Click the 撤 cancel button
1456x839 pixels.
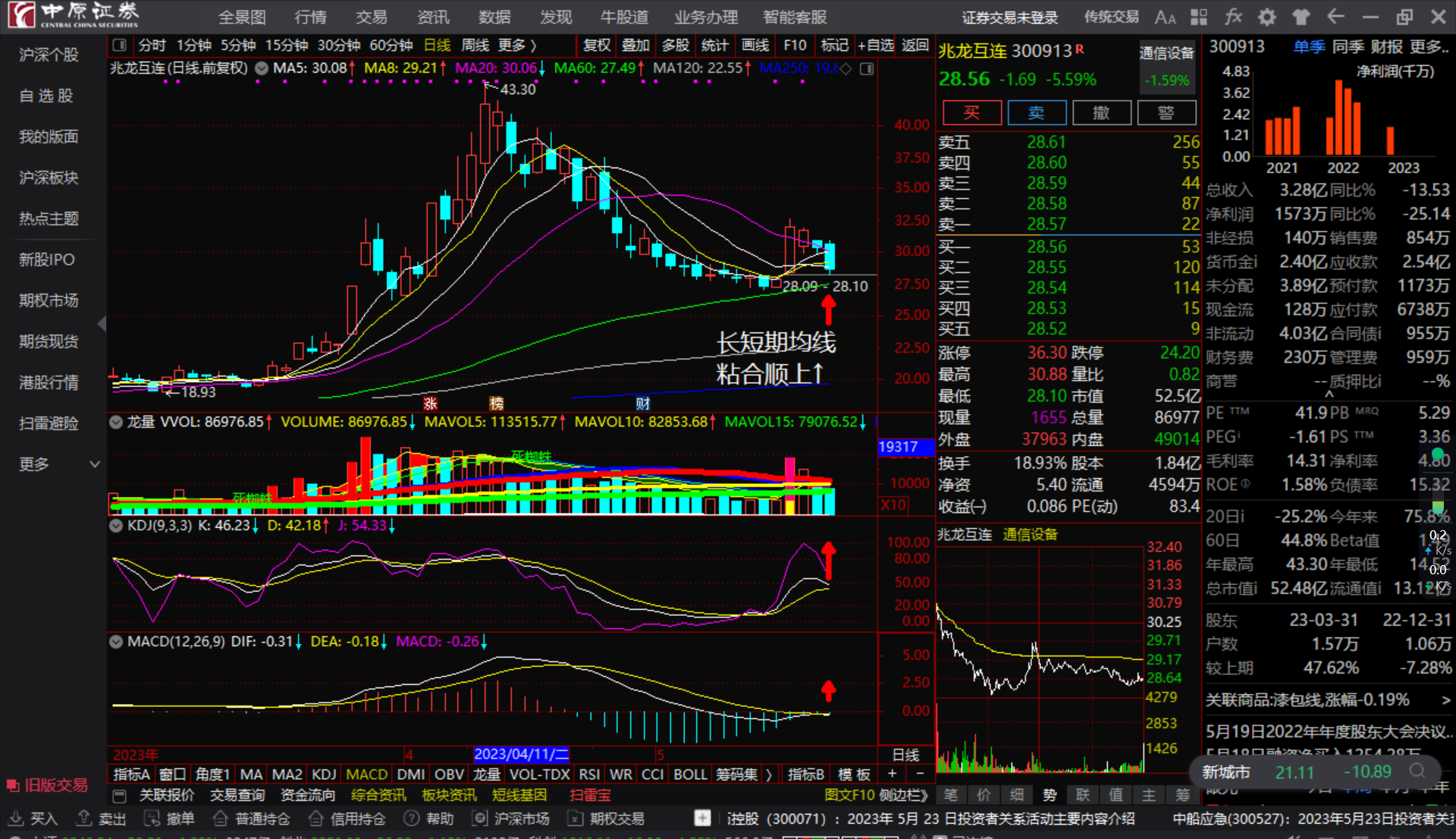tap(1102, 113)
